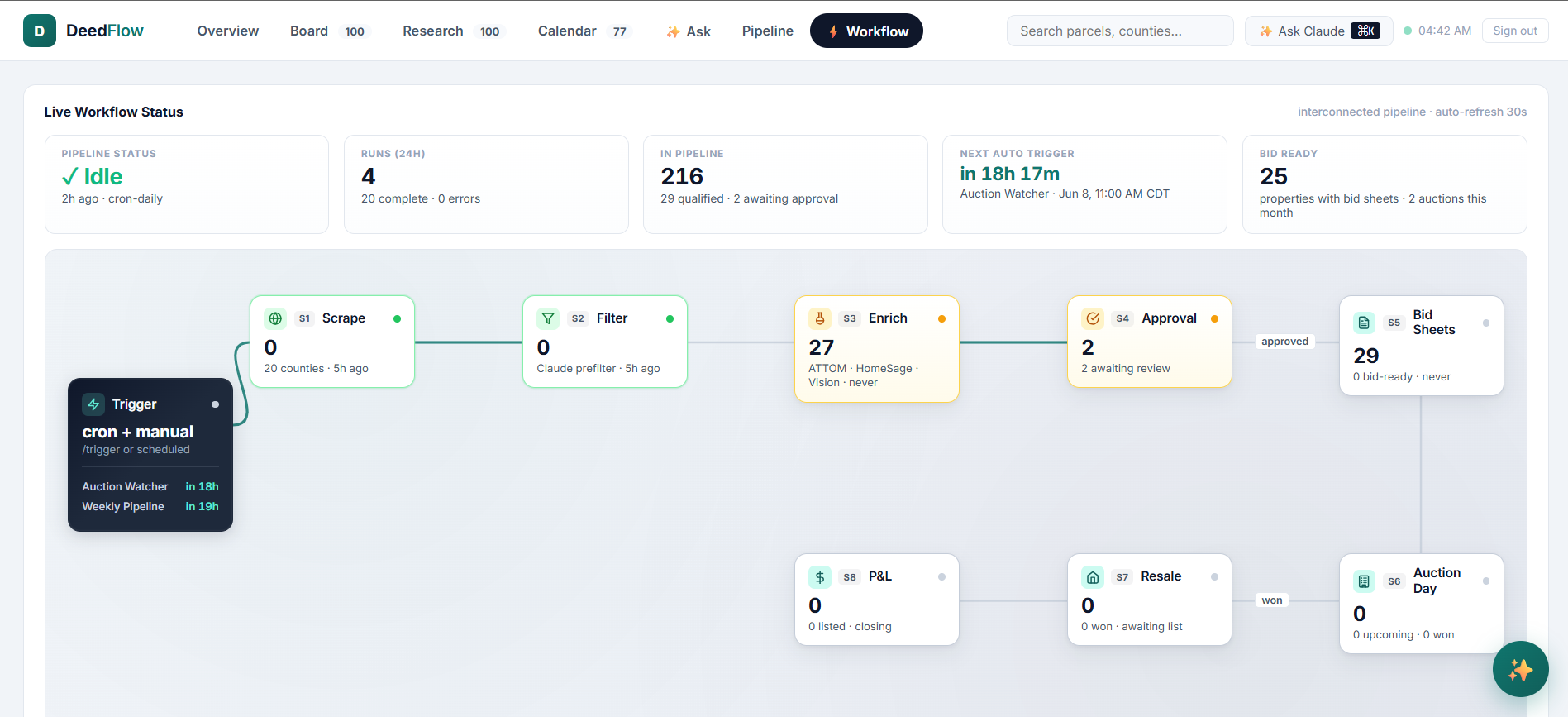This screenshot has height=717, width=1568.
Task: Click the S1 step badge
Action: [x=304, y=318]
